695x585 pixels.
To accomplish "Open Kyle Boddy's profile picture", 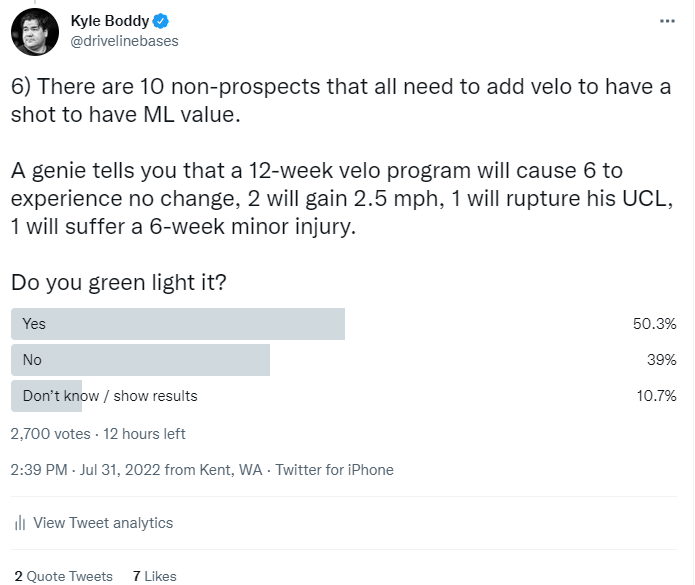I will 35,32.
